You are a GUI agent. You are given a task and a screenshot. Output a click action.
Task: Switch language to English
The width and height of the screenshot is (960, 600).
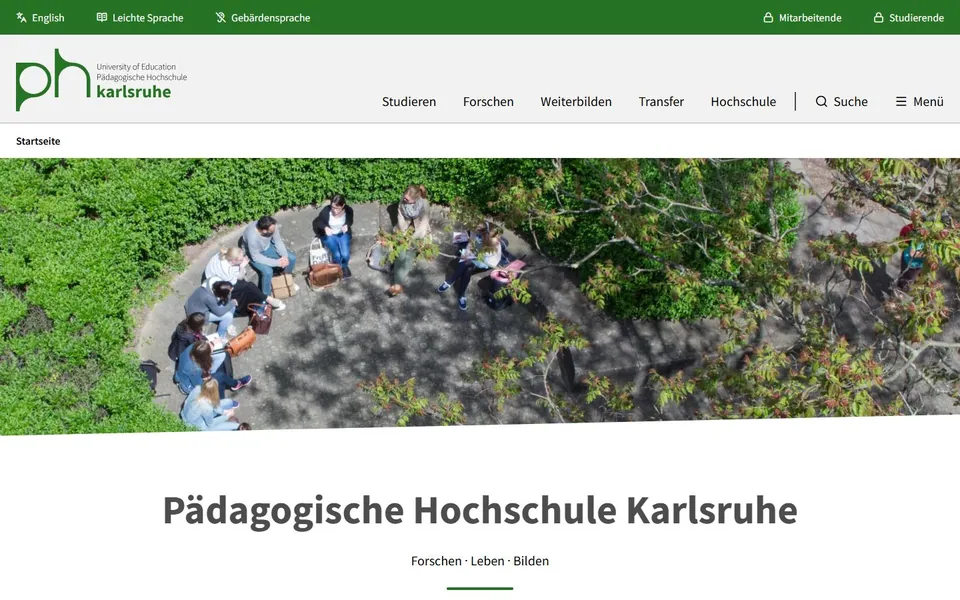[x=40, y=18]
